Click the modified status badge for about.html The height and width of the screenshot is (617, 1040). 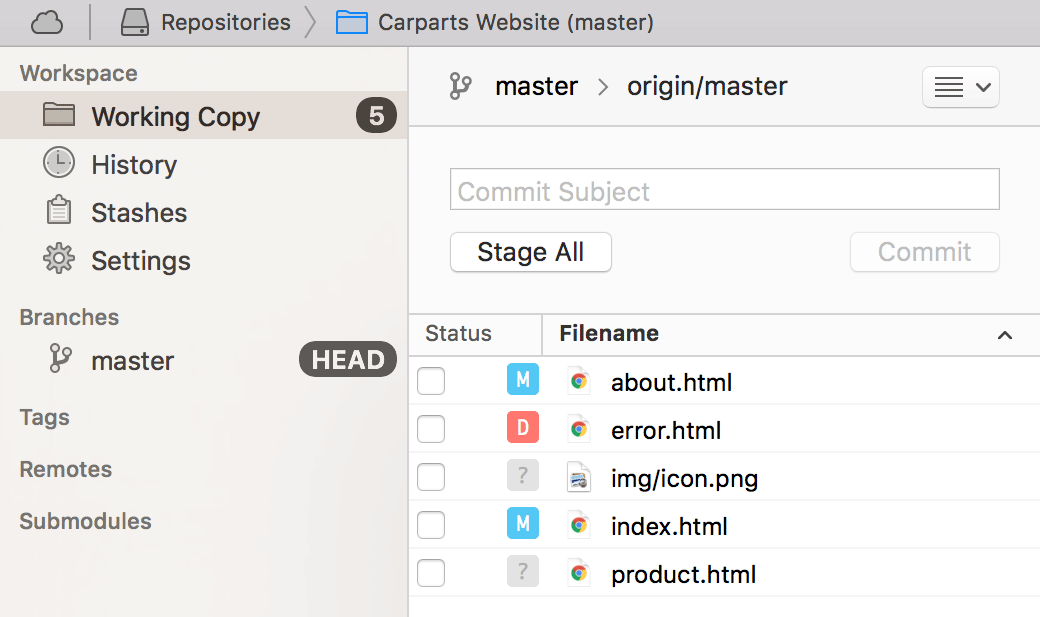click(x=522, y=381)
